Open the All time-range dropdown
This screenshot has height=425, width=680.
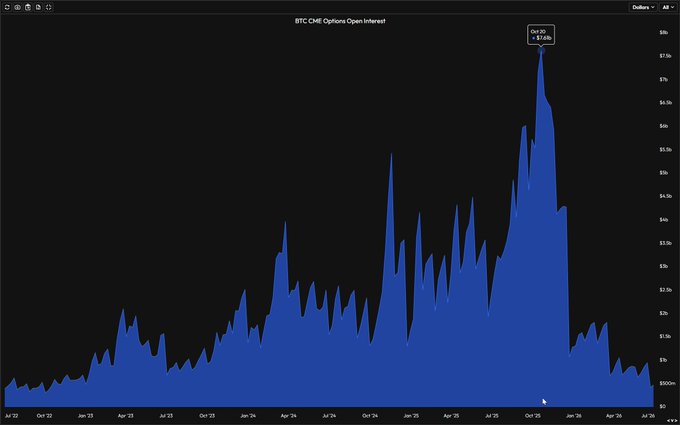[x=667, y=7]
